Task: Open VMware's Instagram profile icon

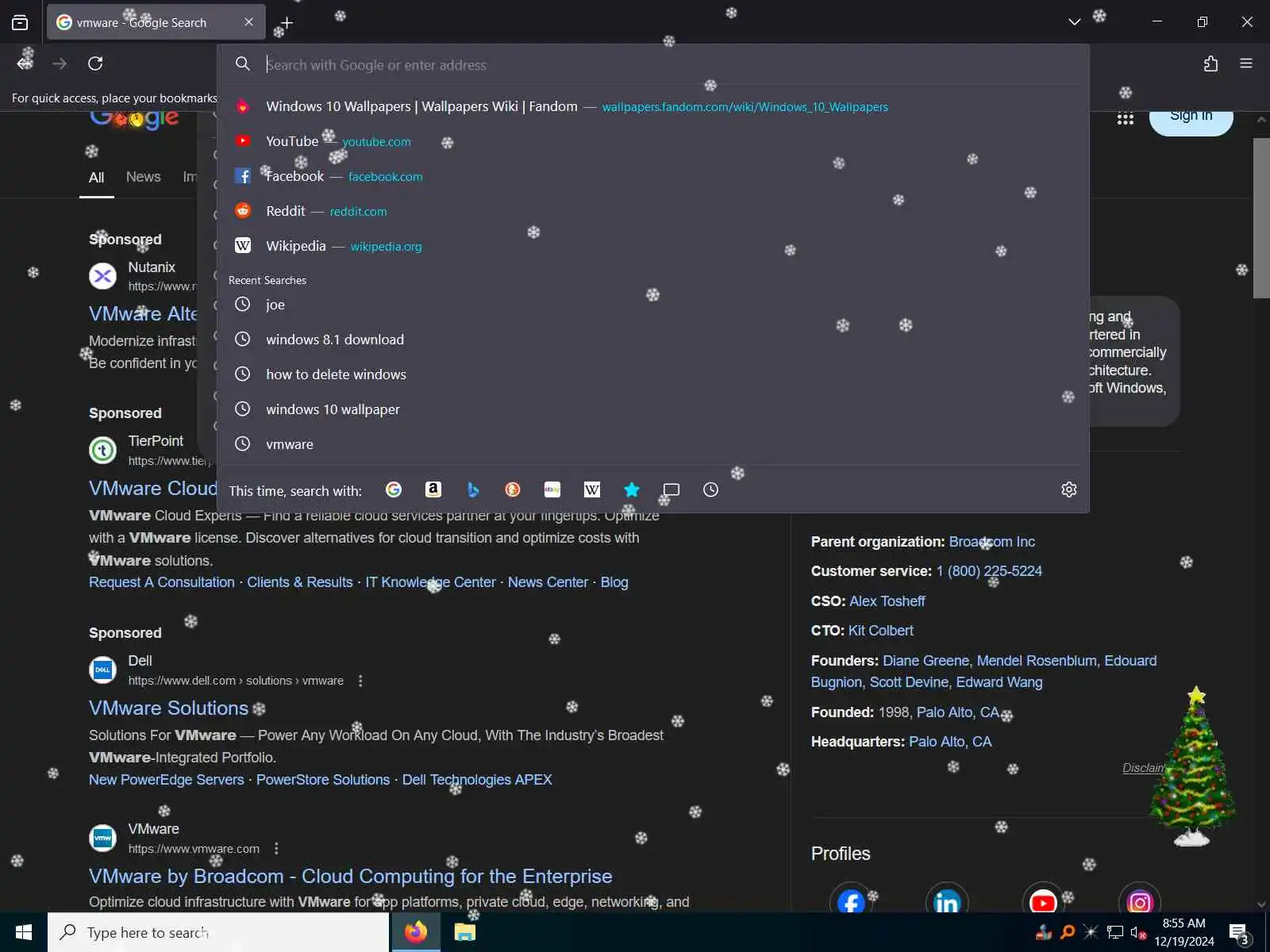Action: (1139, 901)
